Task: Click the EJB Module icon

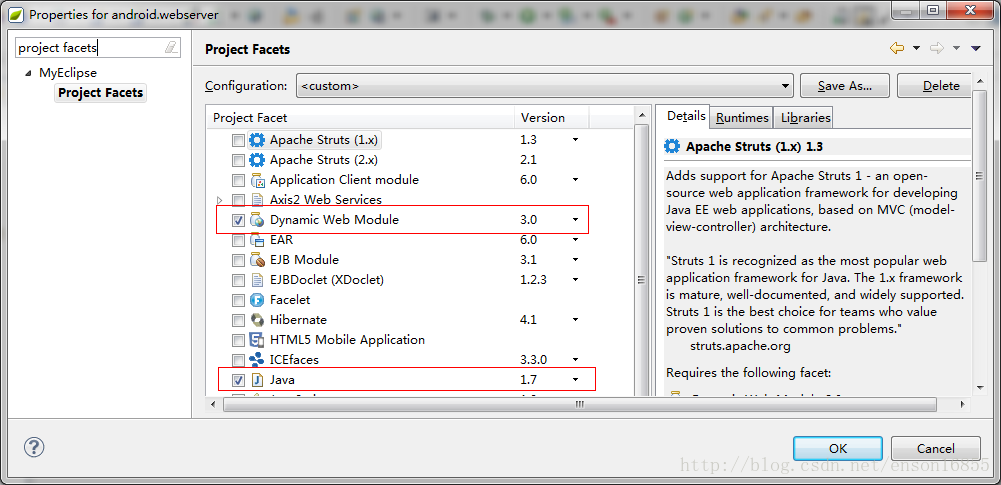Action: tap(257, 260)
